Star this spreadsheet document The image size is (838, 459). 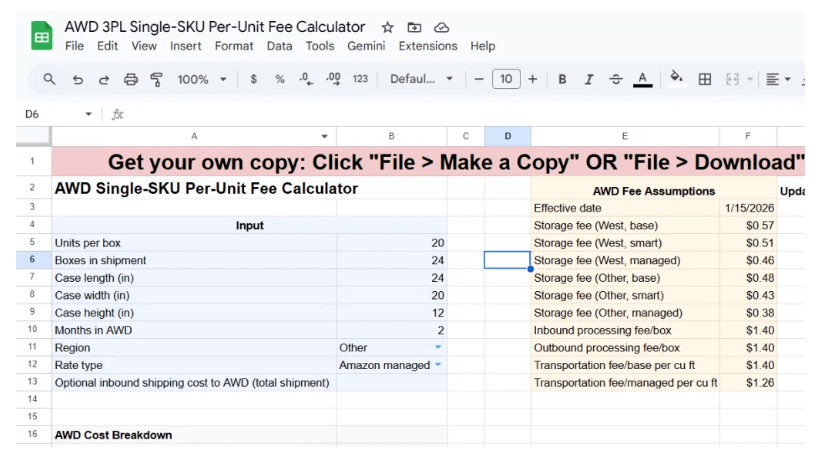tap(388, 27)
